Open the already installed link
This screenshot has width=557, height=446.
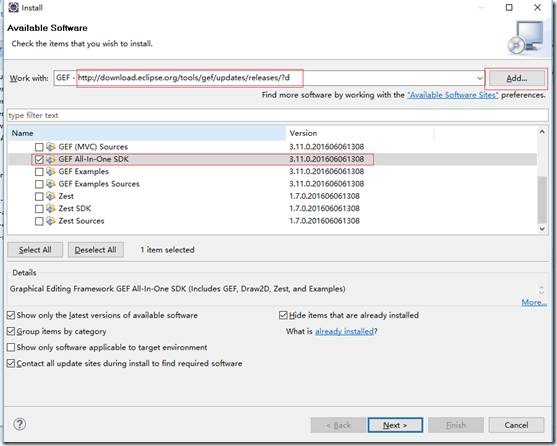[344, 331]
